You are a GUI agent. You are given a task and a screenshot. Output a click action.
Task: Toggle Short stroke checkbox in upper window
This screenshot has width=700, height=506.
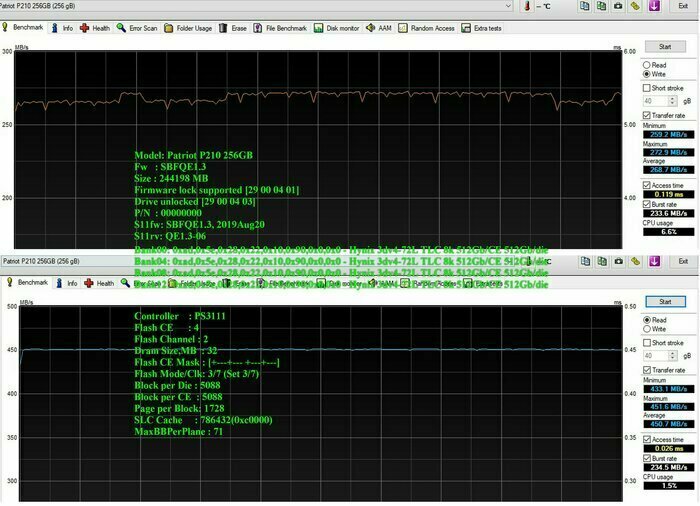(646, 88)
